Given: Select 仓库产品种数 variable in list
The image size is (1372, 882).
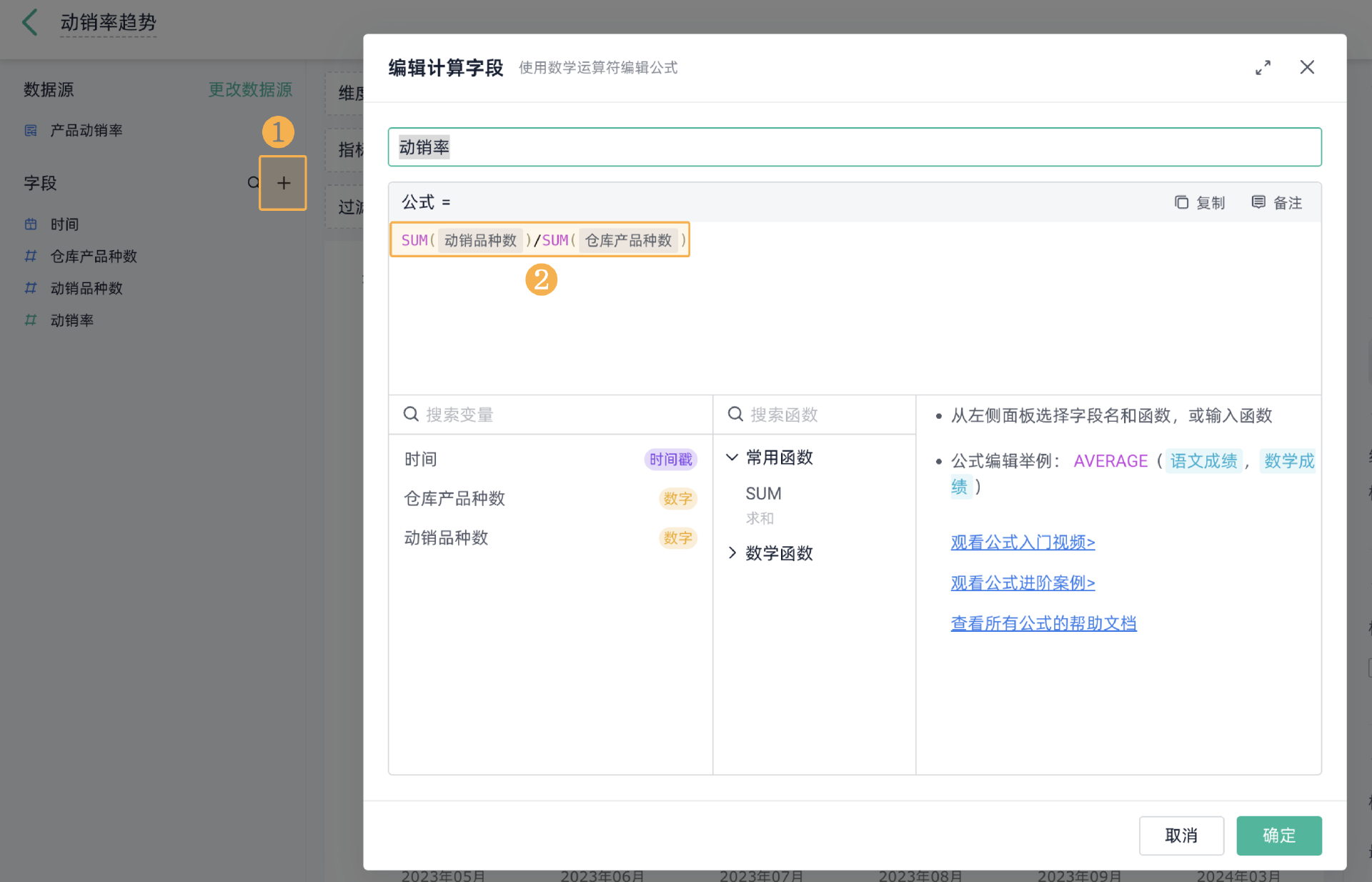Looking at the screenshot, I should point(454,498).
